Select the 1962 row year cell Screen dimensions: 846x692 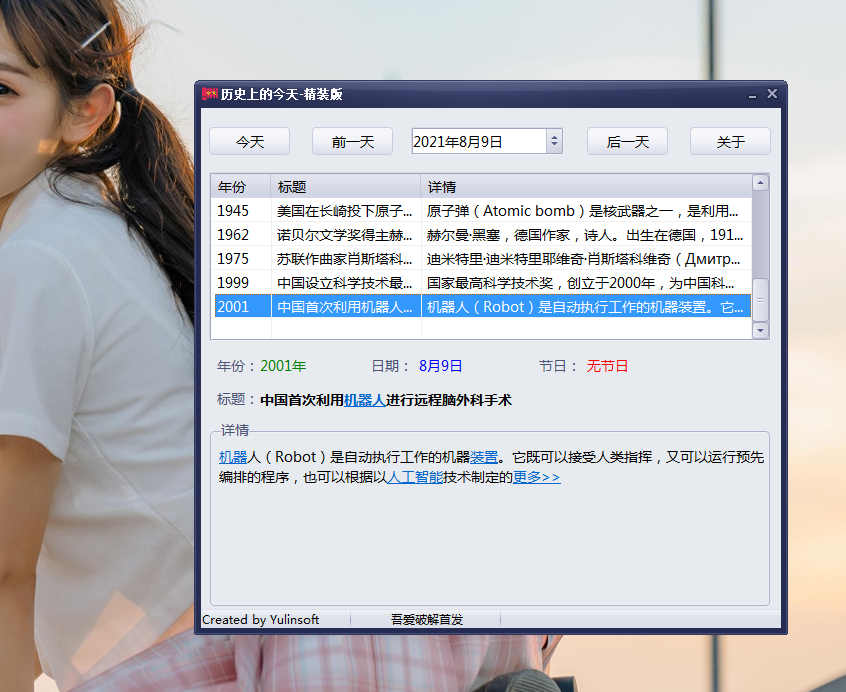(233, 235)
